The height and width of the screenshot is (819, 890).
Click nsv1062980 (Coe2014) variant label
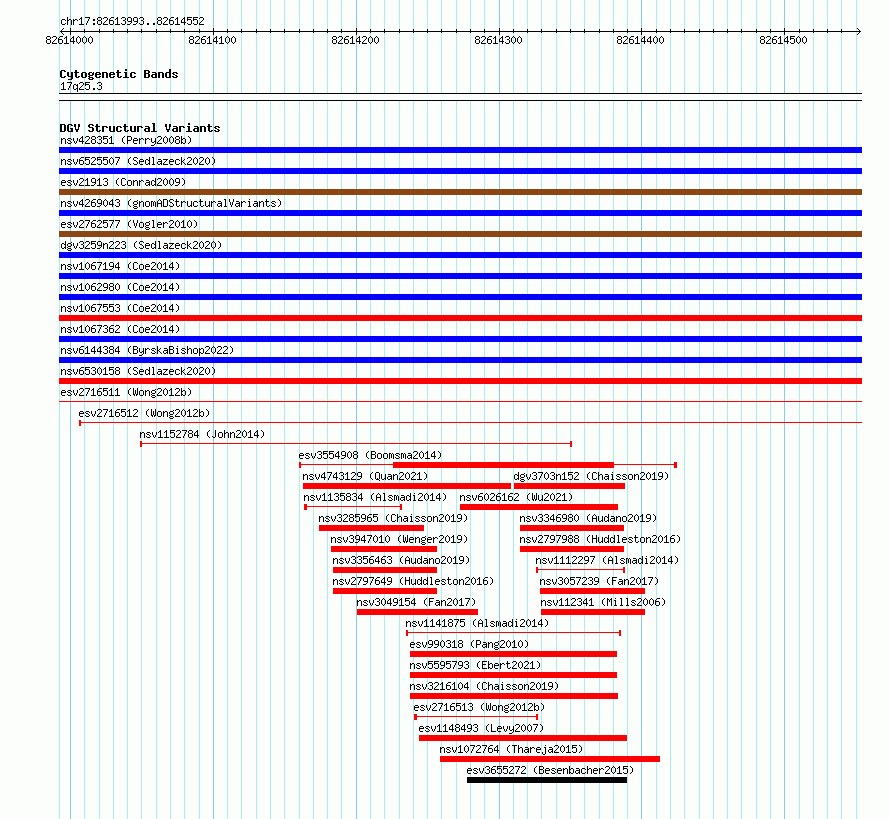(x=120, y=287)
